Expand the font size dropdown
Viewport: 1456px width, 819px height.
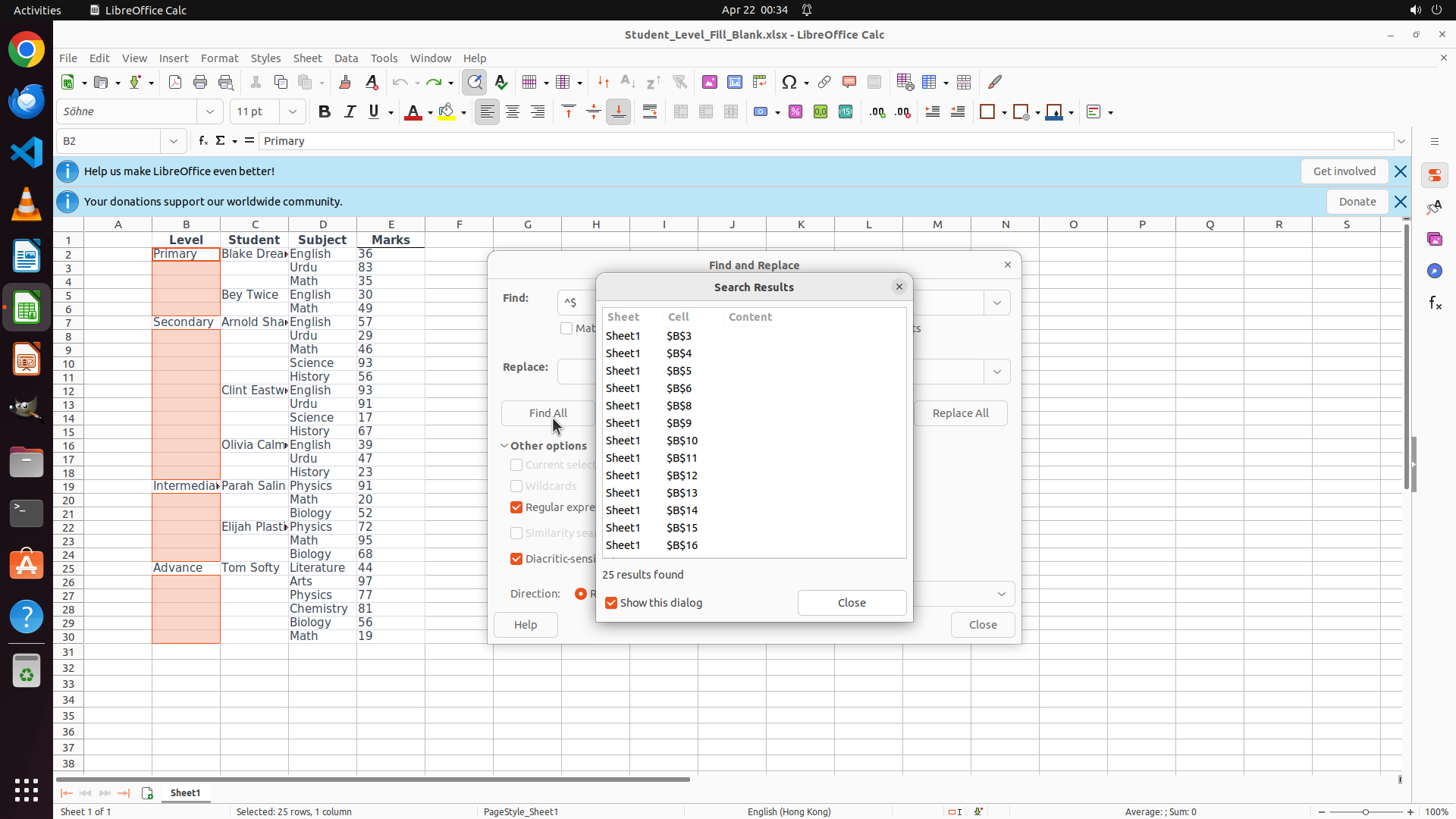293,112
